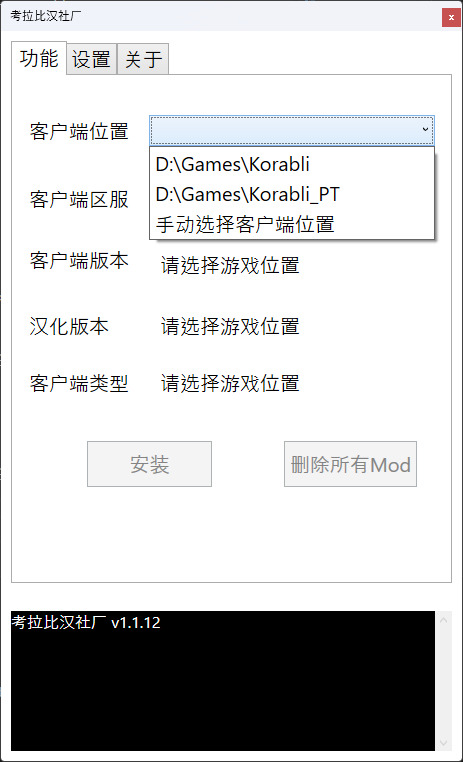
Task: Switch to the 设置 tab
Action: click(x=91, y=59)
